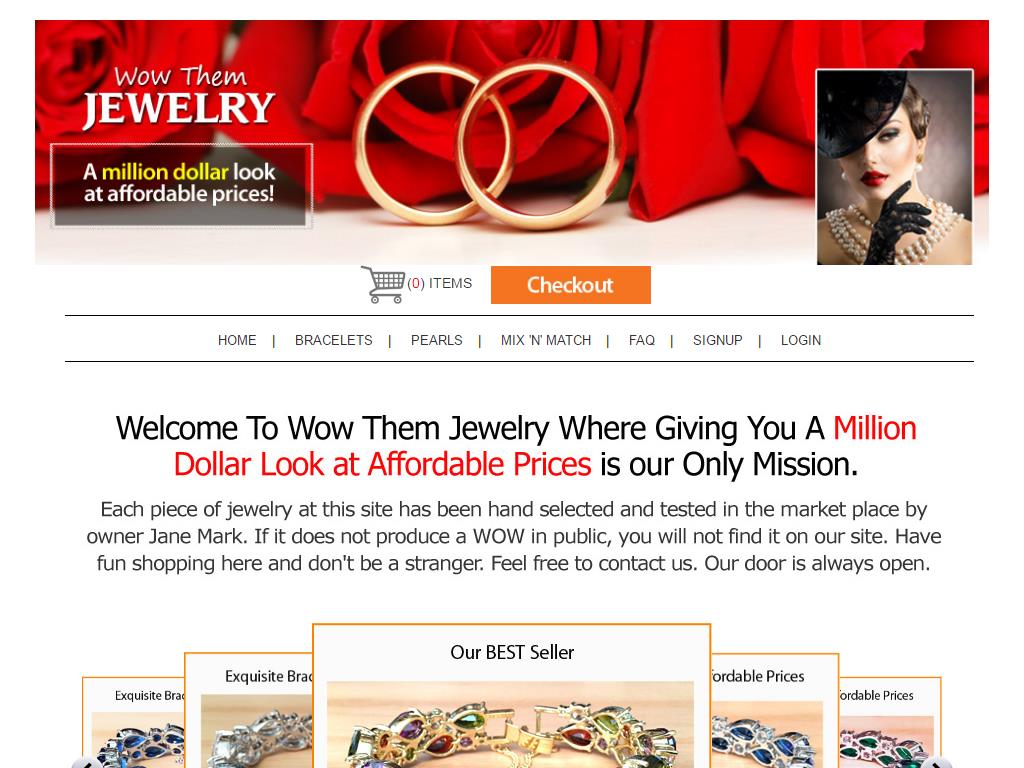Open the MIX 'N' MATCH page
The height and width of the screenshot is (768, 1024).
pos(546,340)
